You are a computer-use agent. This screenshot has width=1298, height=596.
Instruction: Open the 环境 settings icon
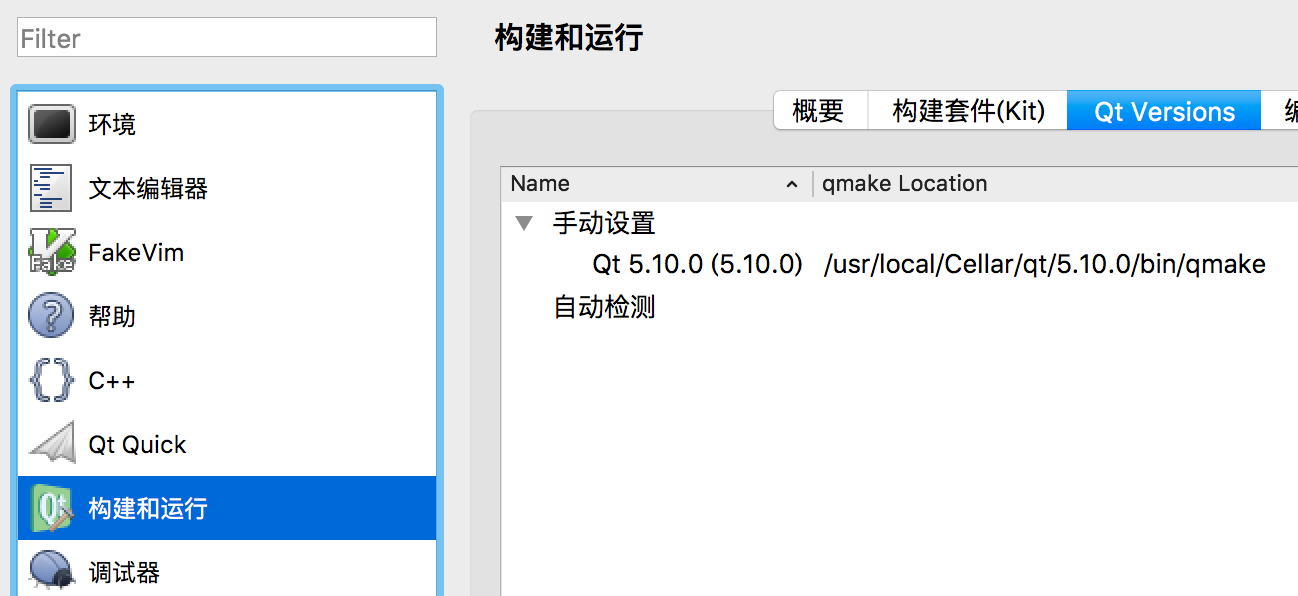52,125
